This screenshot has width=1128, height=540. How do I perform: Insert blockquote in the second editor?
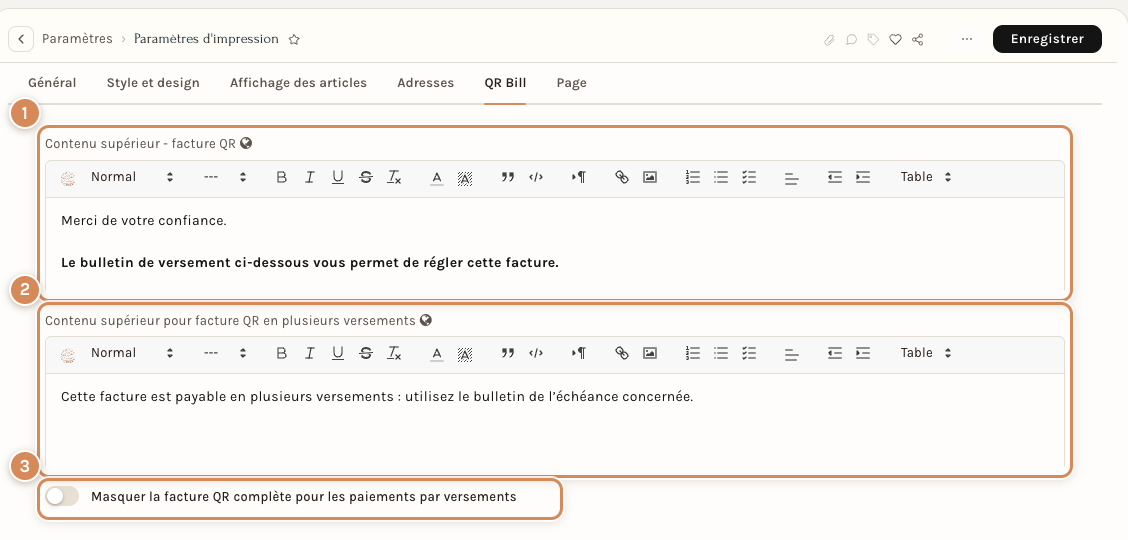pos(508,354)
